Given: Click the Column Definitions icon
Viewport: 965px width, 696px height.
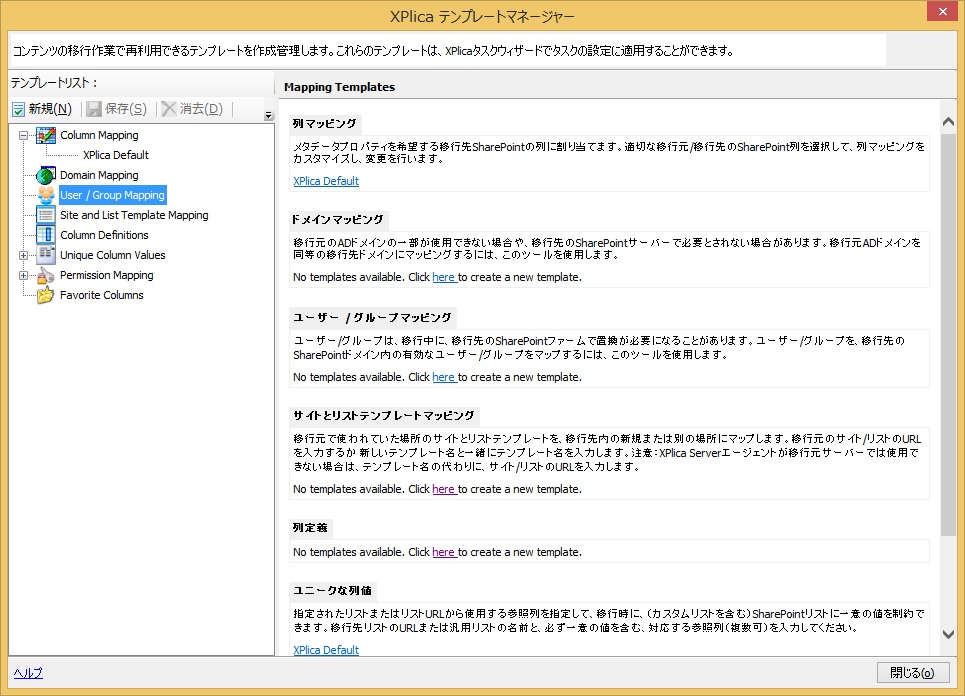Looking at the screenshot, I should 46,235.
